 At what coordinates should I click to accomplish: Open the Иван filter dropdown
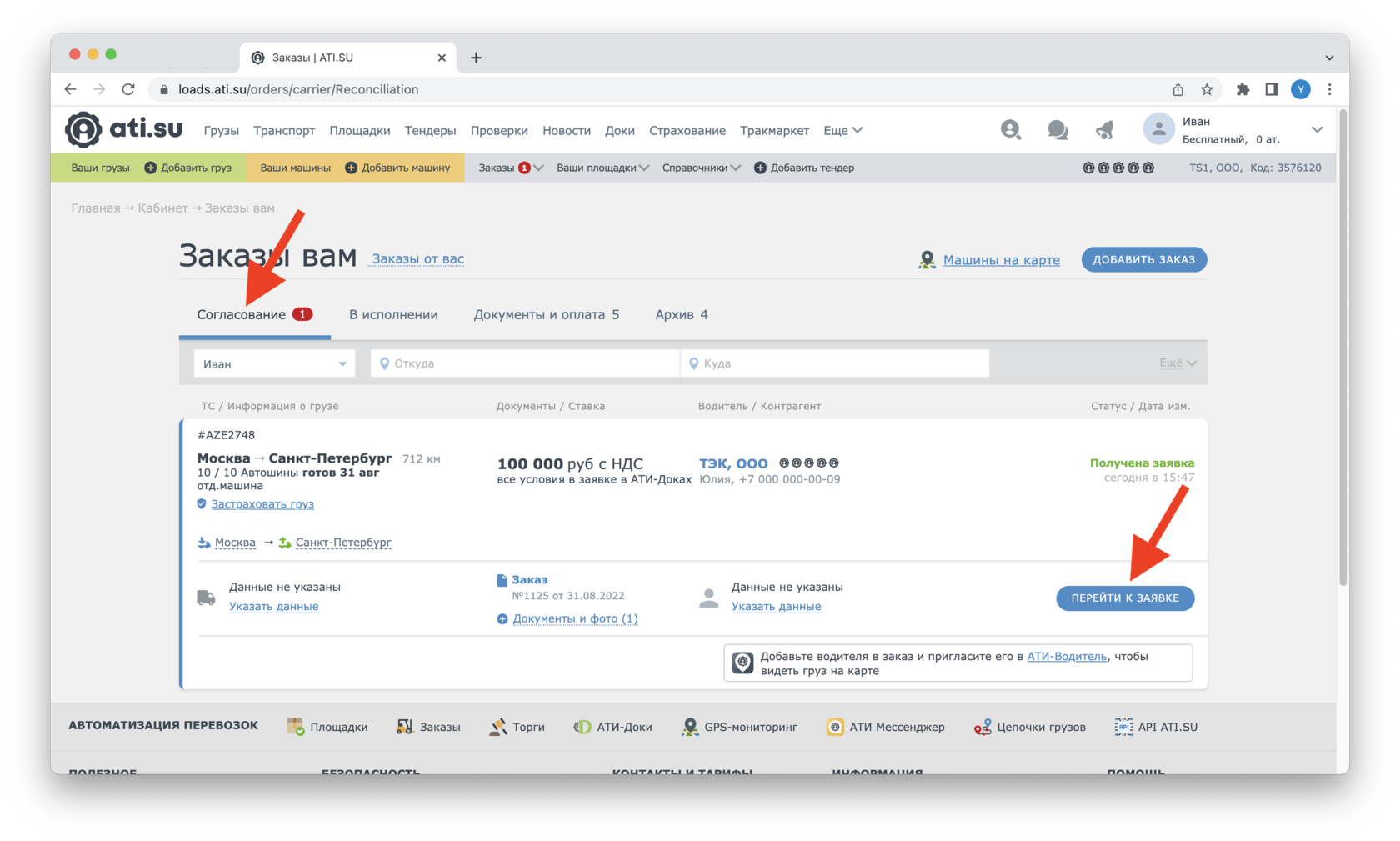click(275, 363)
